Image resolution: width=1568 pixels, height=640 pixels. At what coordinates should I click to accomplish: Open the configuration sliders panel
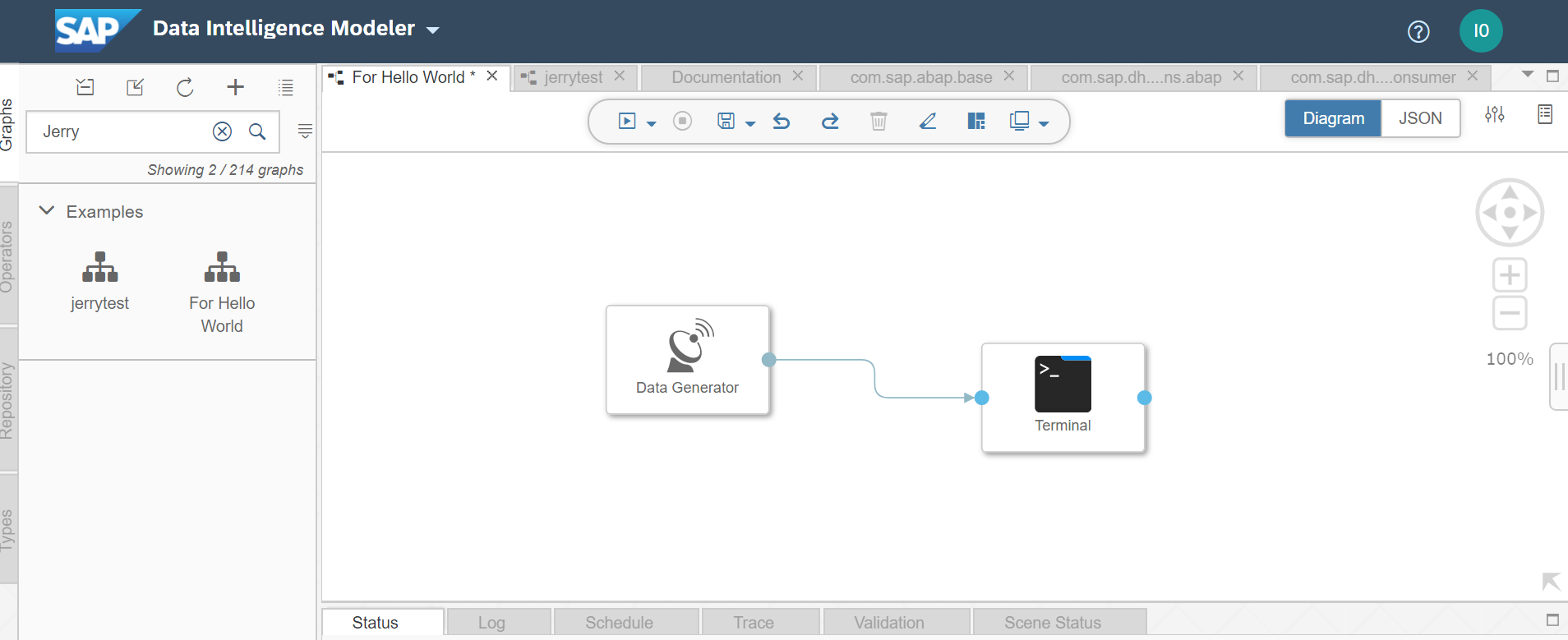pos(1495,115)
